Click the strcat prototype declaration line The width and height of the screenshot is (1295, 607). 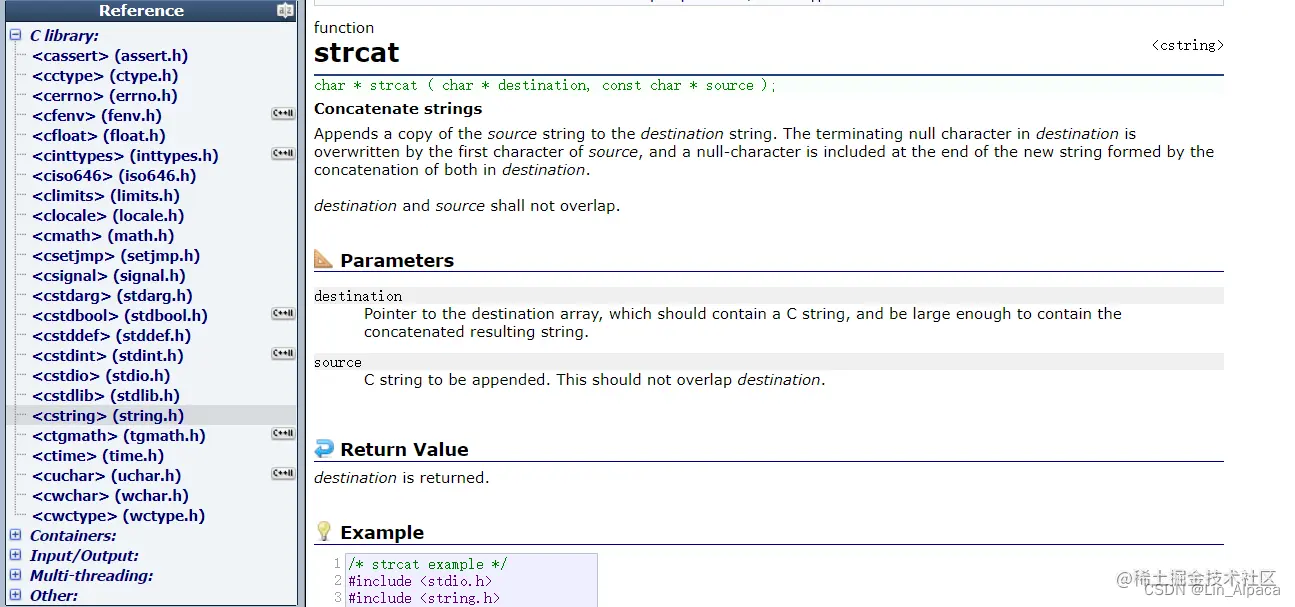point(545,85)
